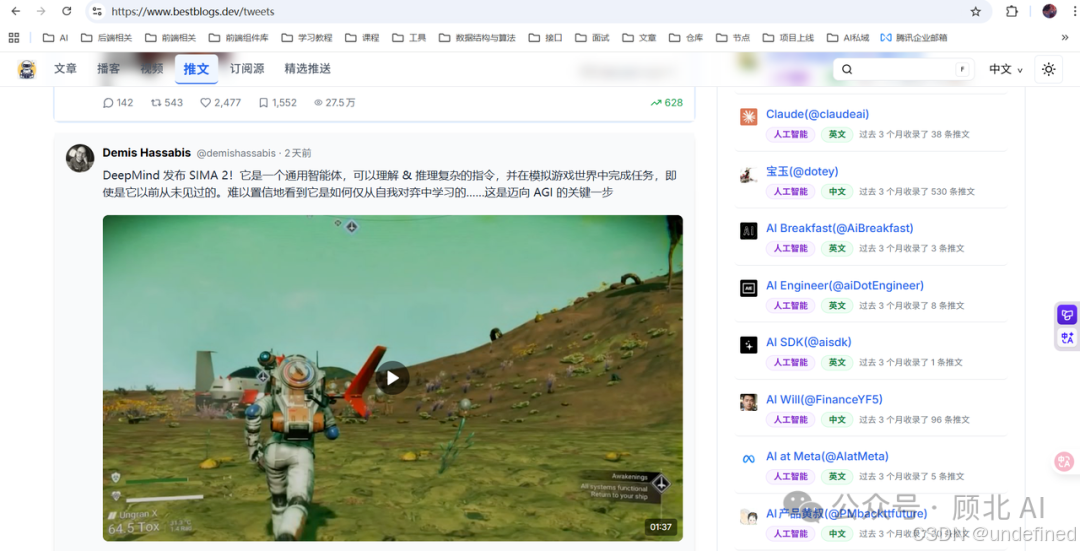Click the AI SDK sparkle icon
The width and height of the screenshot is (1080, 551).
point(749,345)
